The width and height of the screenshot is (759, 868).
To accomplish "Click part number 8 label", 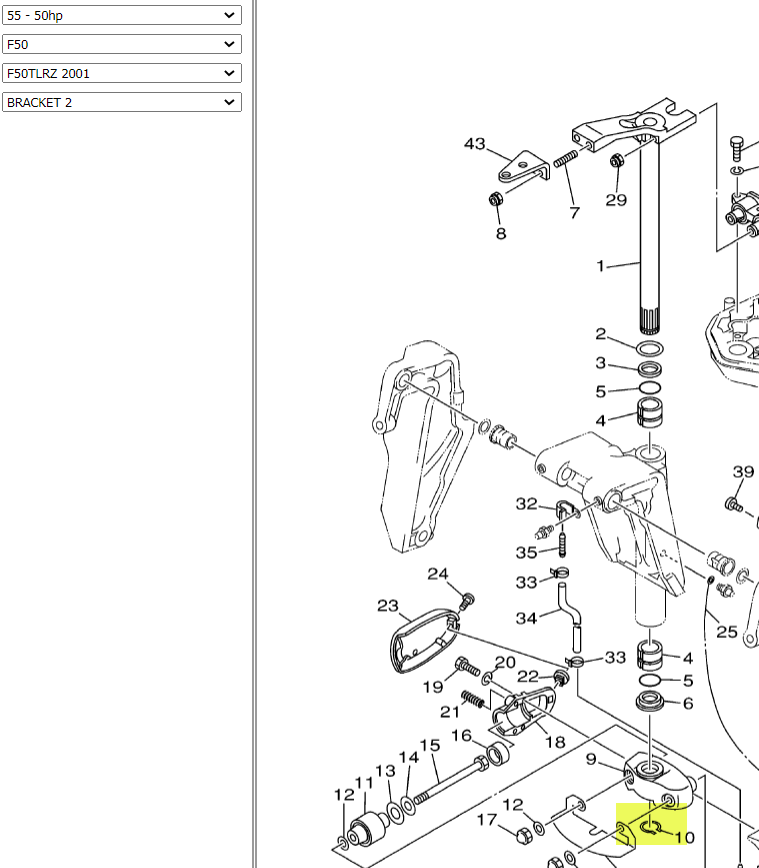I will pos(501,234).
